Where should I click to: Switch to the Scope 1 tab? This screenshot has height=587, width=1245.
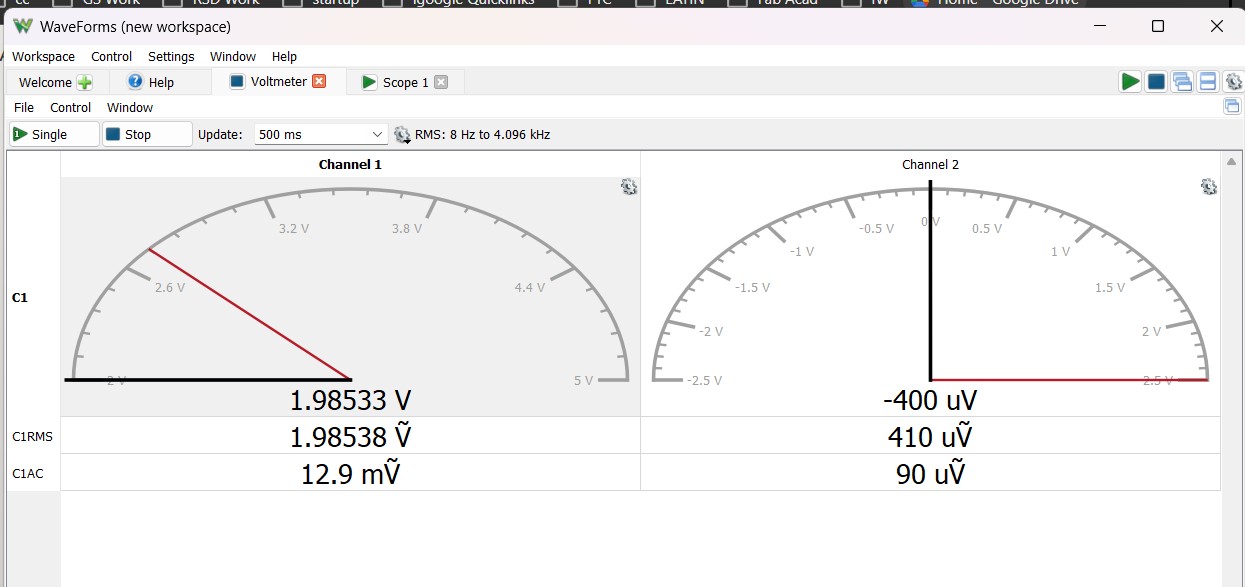point(405,82)
